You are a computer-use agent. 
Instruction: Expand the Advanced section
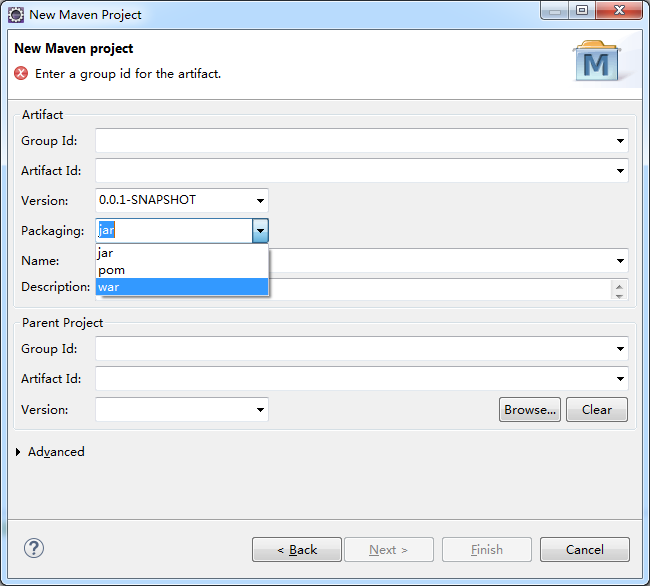click(x=18, y=452)
